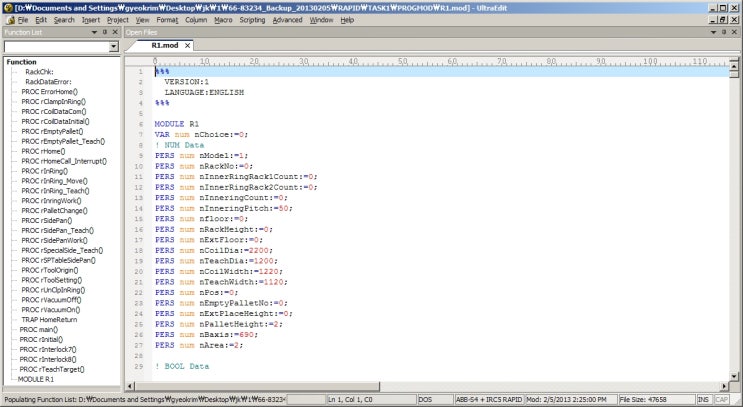Select RackDataError: in function list
The image size is (743, 407).
click(48, 82)
